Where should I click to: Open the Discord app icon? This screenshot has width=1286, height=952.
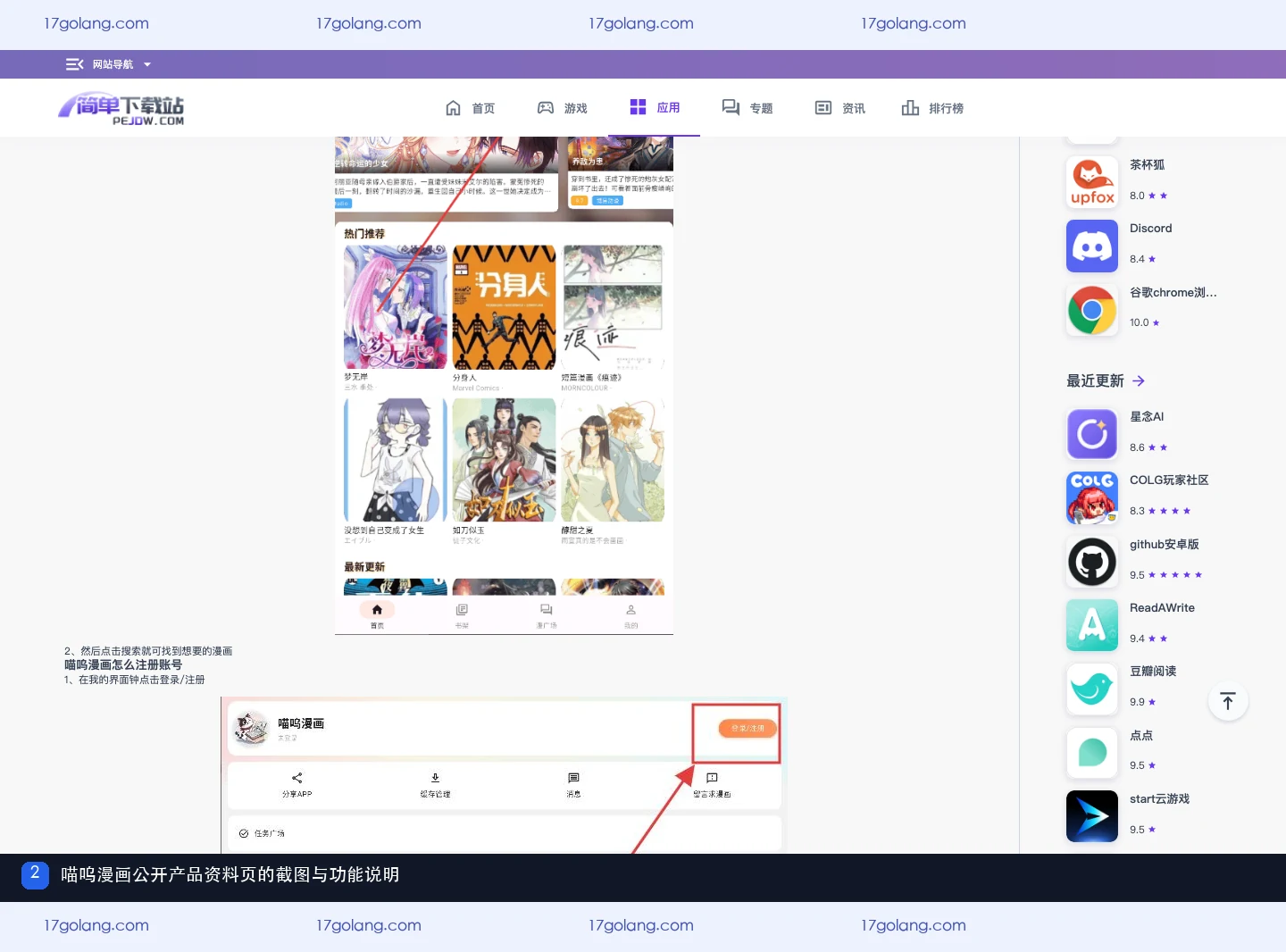point(1092,246)
